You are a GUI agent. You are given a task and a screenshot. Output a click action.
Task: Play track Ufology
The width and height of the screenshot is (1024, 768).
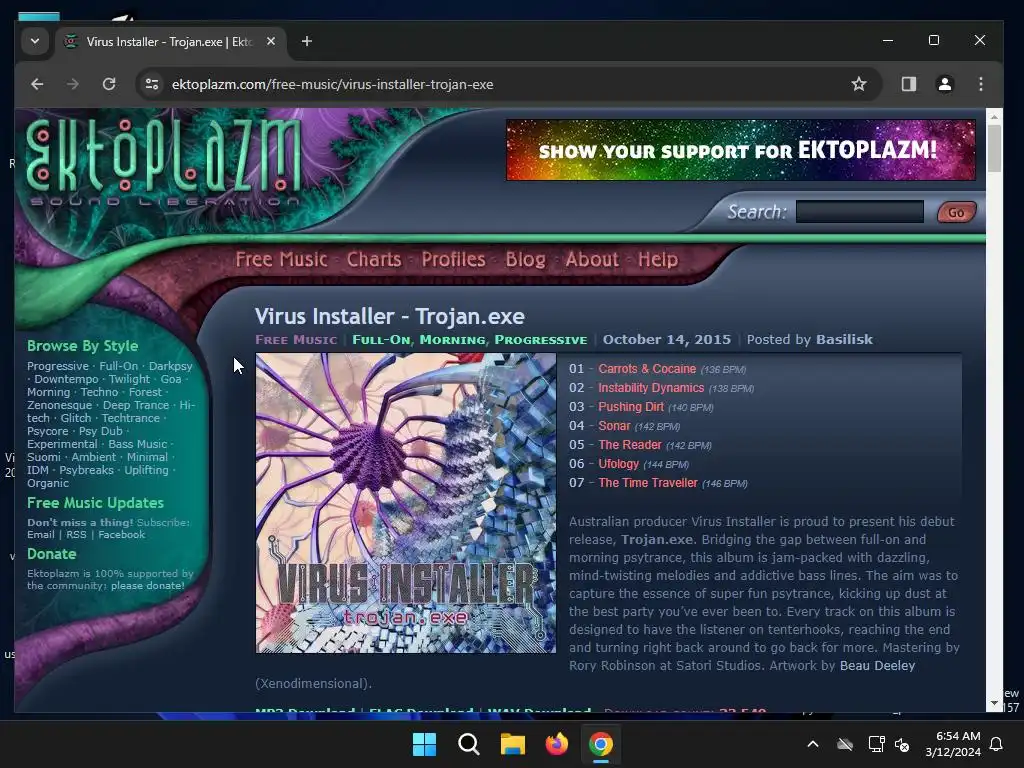pyautogui.click(x=618, y=464)
